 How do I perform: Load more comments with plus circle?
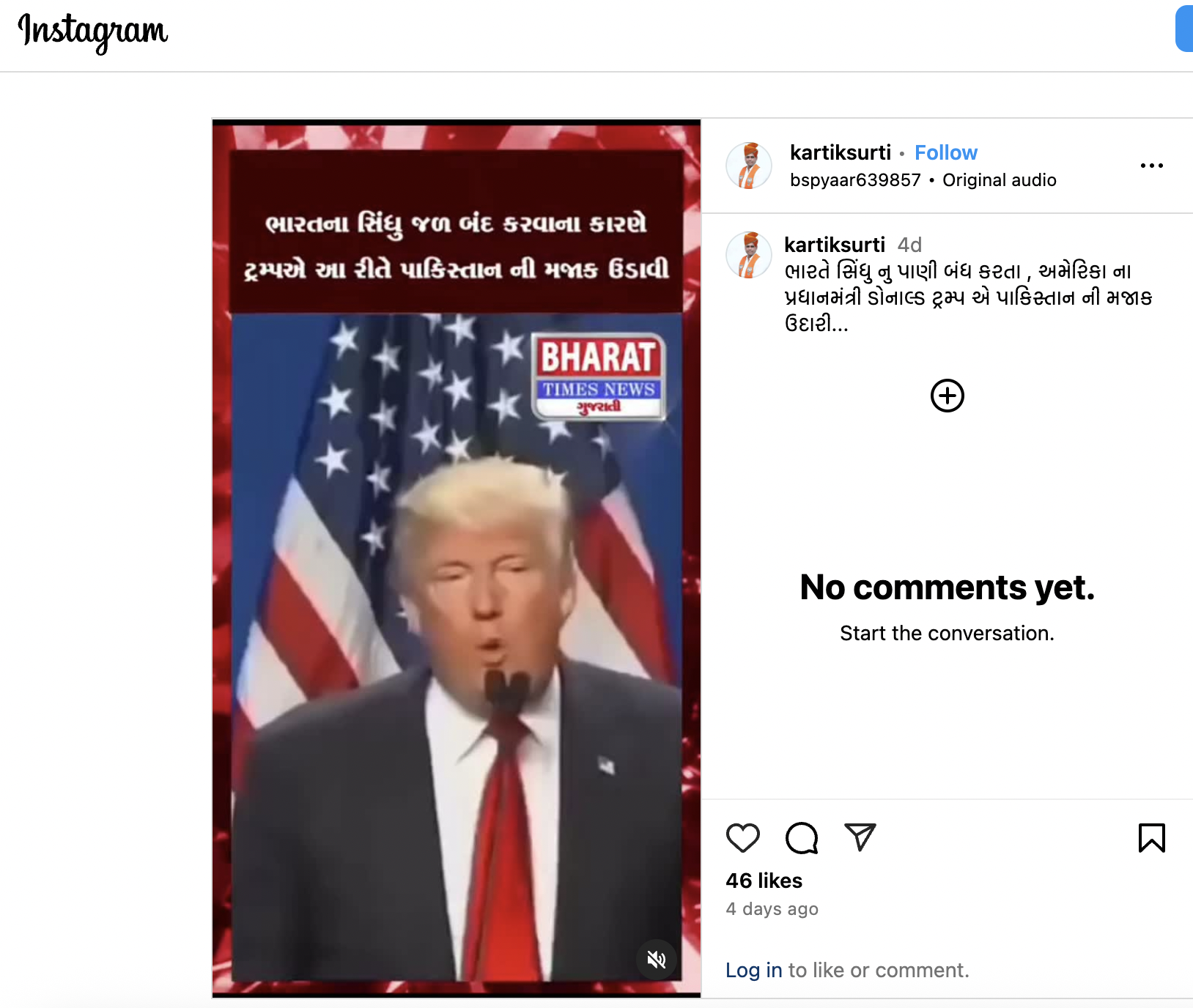[947, 396]
